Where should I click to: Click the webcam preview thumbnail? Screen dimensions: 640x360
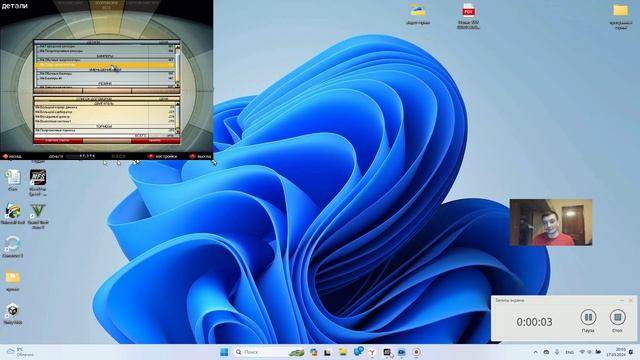pyautogui.click(x=551, y=222)
